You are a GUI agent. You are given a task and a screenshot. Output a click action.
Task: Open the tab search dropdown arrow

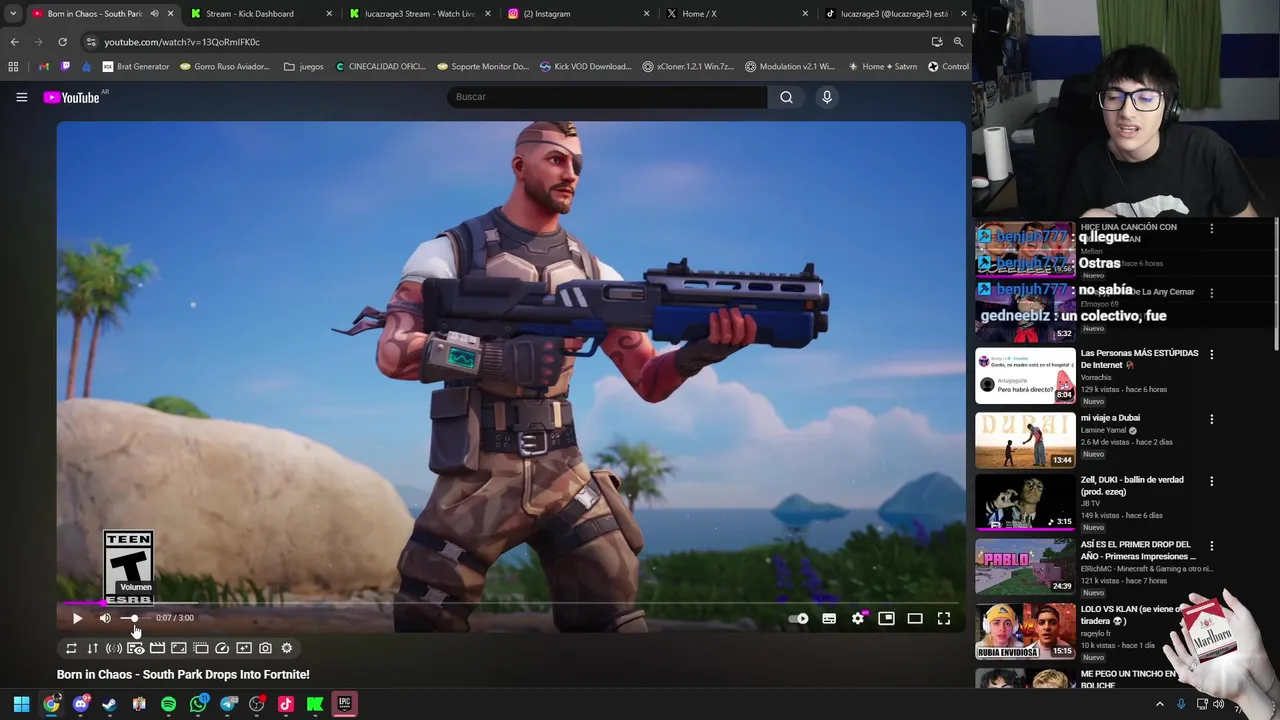13,14
